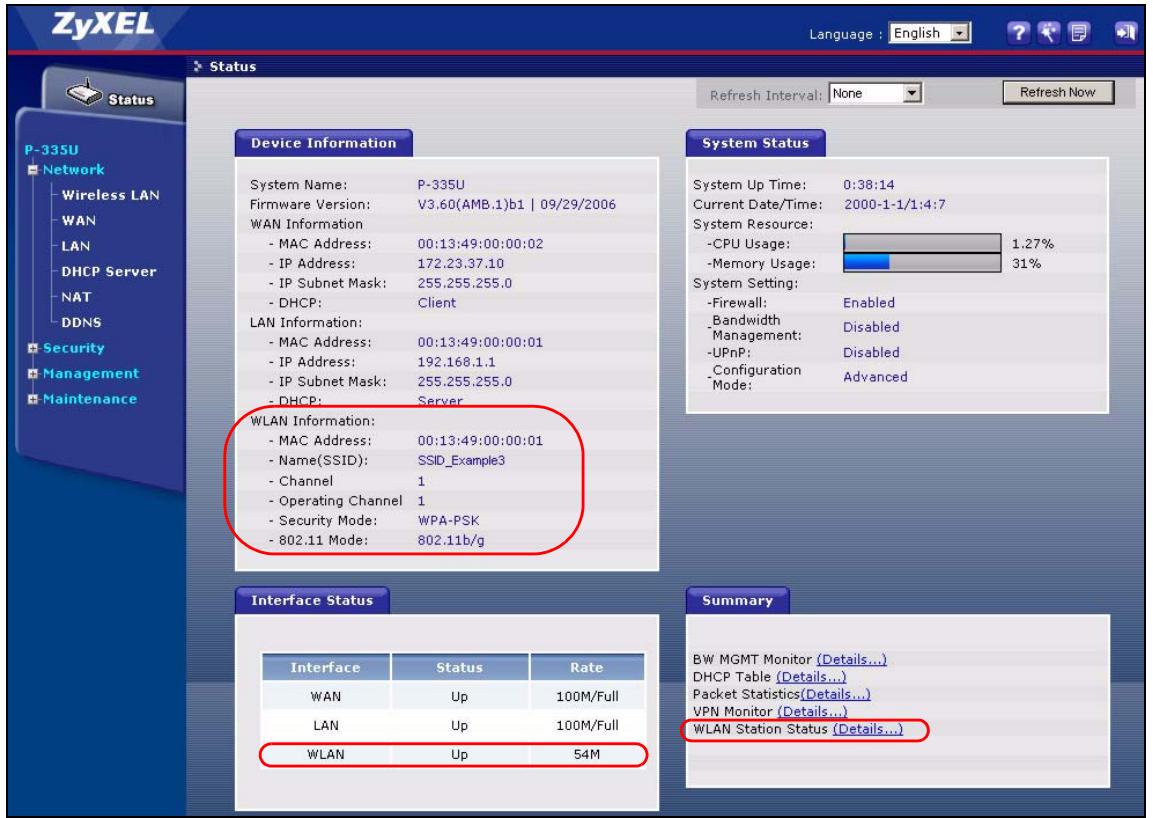This screenshot has height=818, width=1153.
Task: Open DHCP Server in the sidebar
Action: (x=109, y=271)
